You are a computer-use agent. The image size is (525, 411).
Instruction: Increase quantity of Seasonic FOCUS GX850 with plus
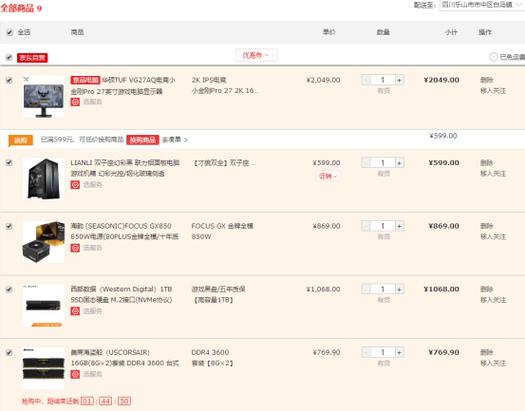coord(399,226)
